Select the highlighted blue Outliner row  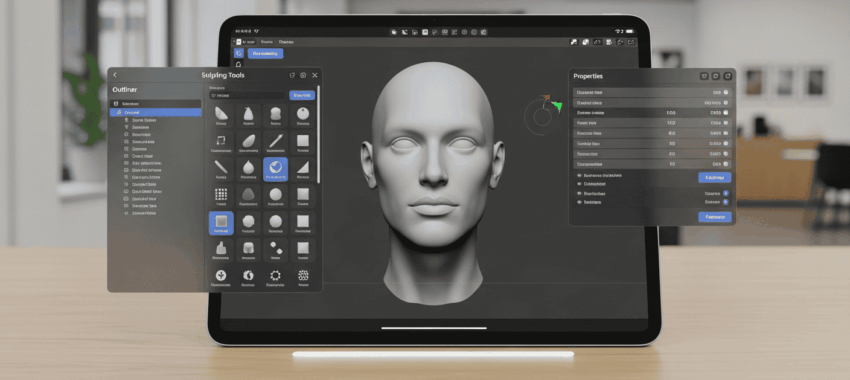[156, 112]
